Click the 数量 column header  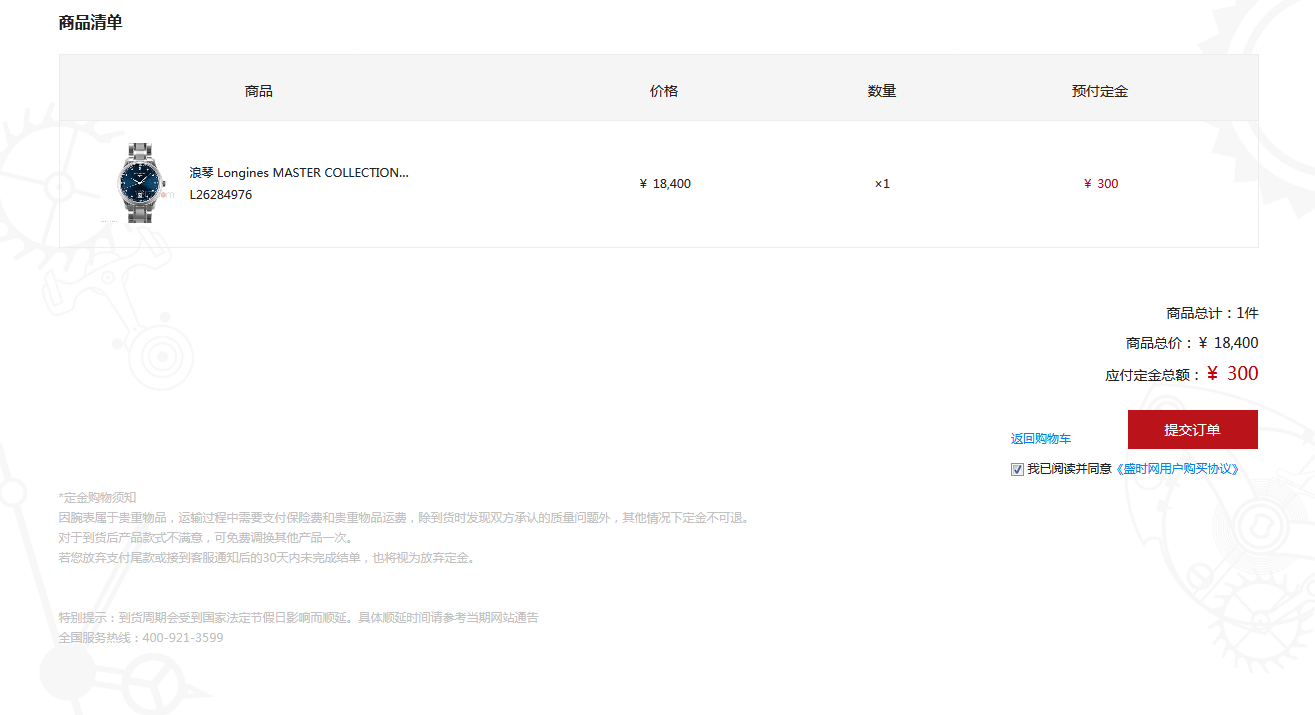[882, 91]
